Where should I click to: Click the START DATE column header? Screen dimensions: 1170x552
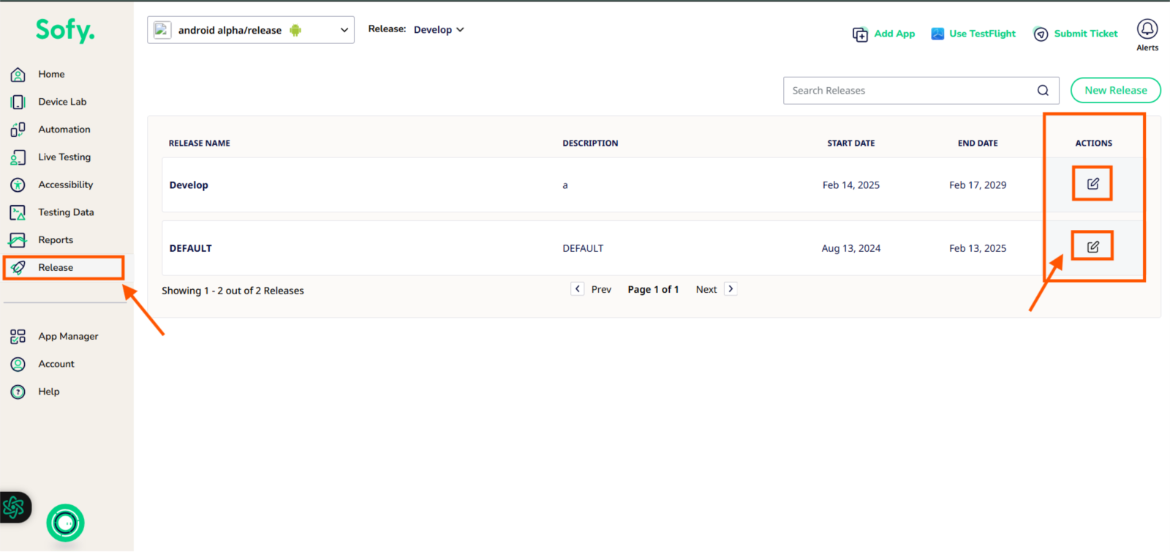point(851,143)
